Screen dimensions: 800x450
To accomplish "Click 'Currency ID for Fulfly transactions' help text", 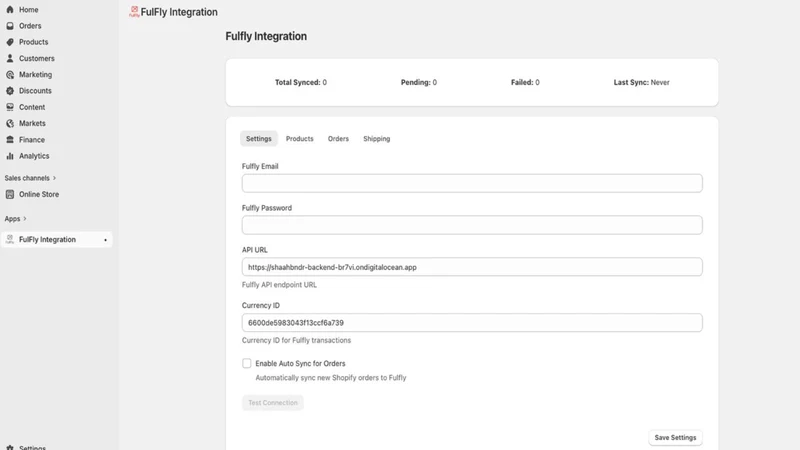I will click(296, 340).
